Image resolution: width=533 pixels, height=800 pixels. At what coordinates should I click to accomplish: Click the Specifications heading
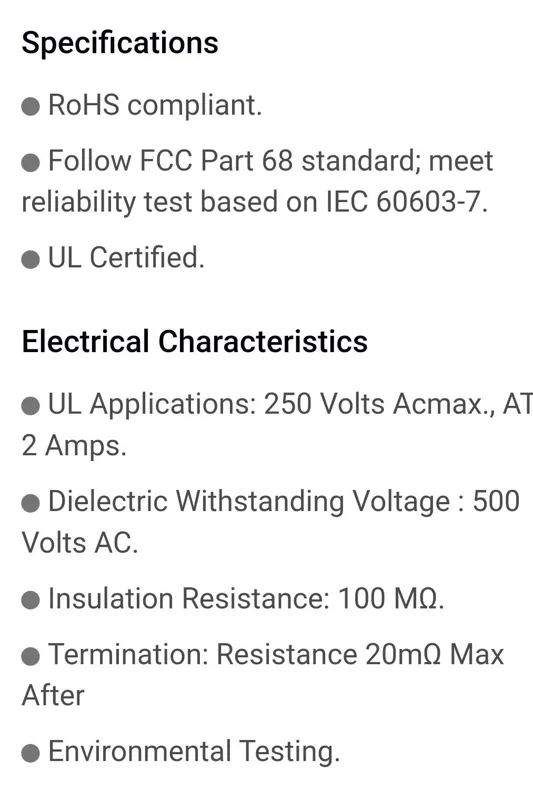(x=120, y=43)
